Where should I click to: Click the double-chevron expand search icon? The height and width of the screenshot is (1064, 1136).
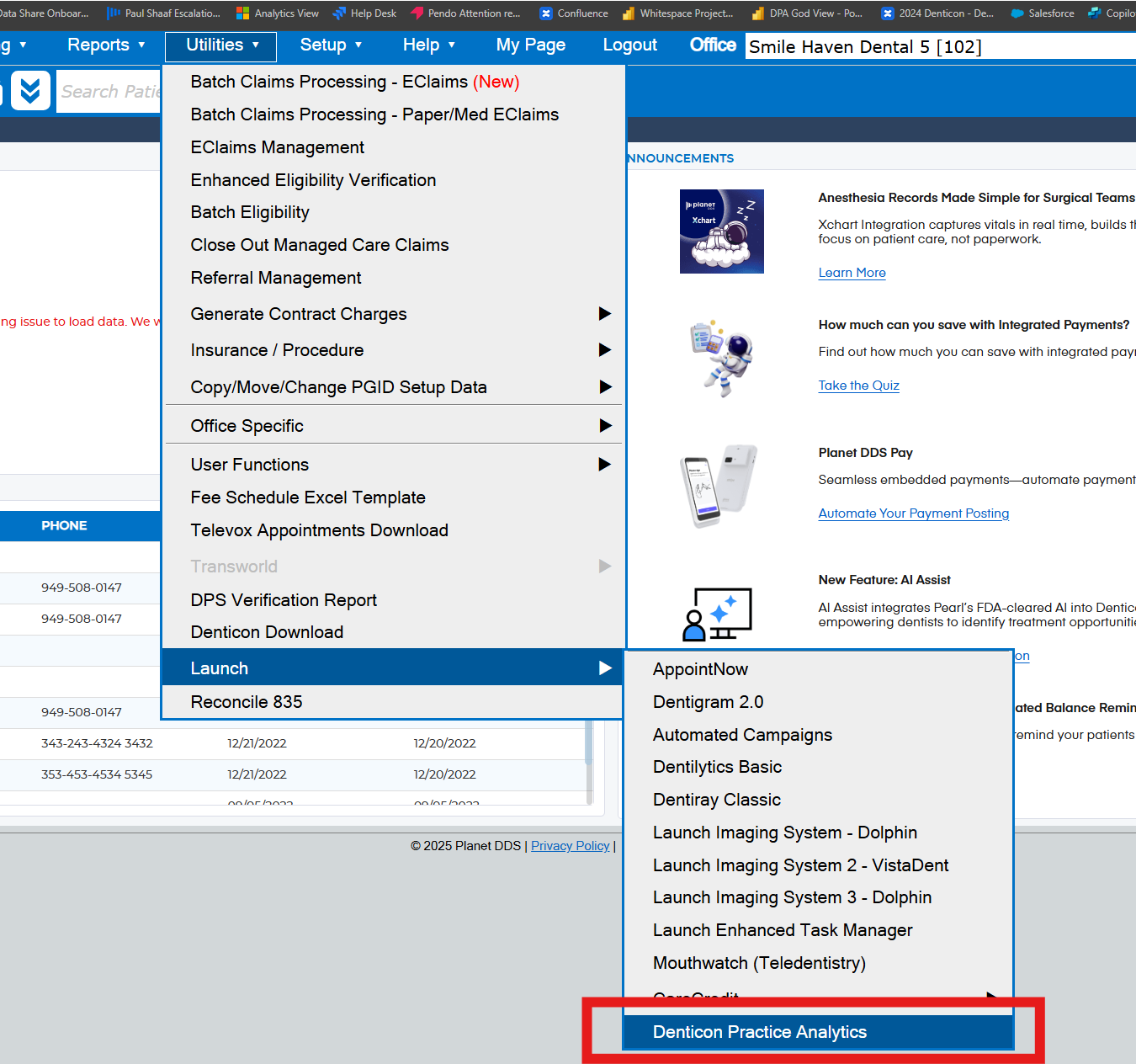(30, 90)
